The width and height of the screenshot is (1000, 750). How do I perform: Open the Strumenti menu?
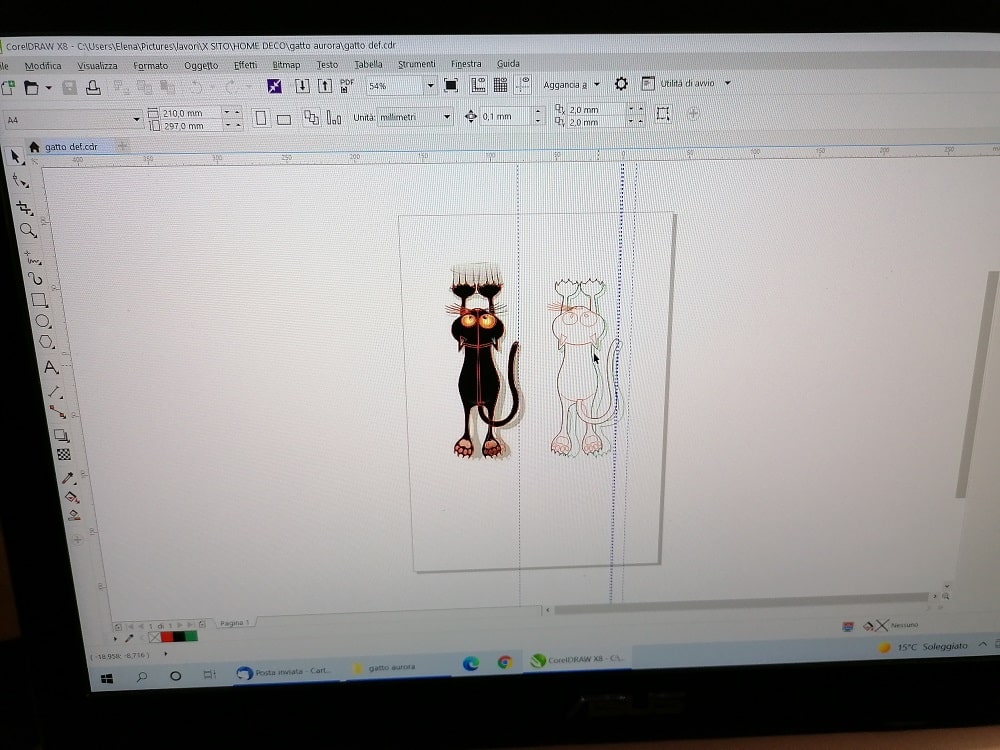416,64
